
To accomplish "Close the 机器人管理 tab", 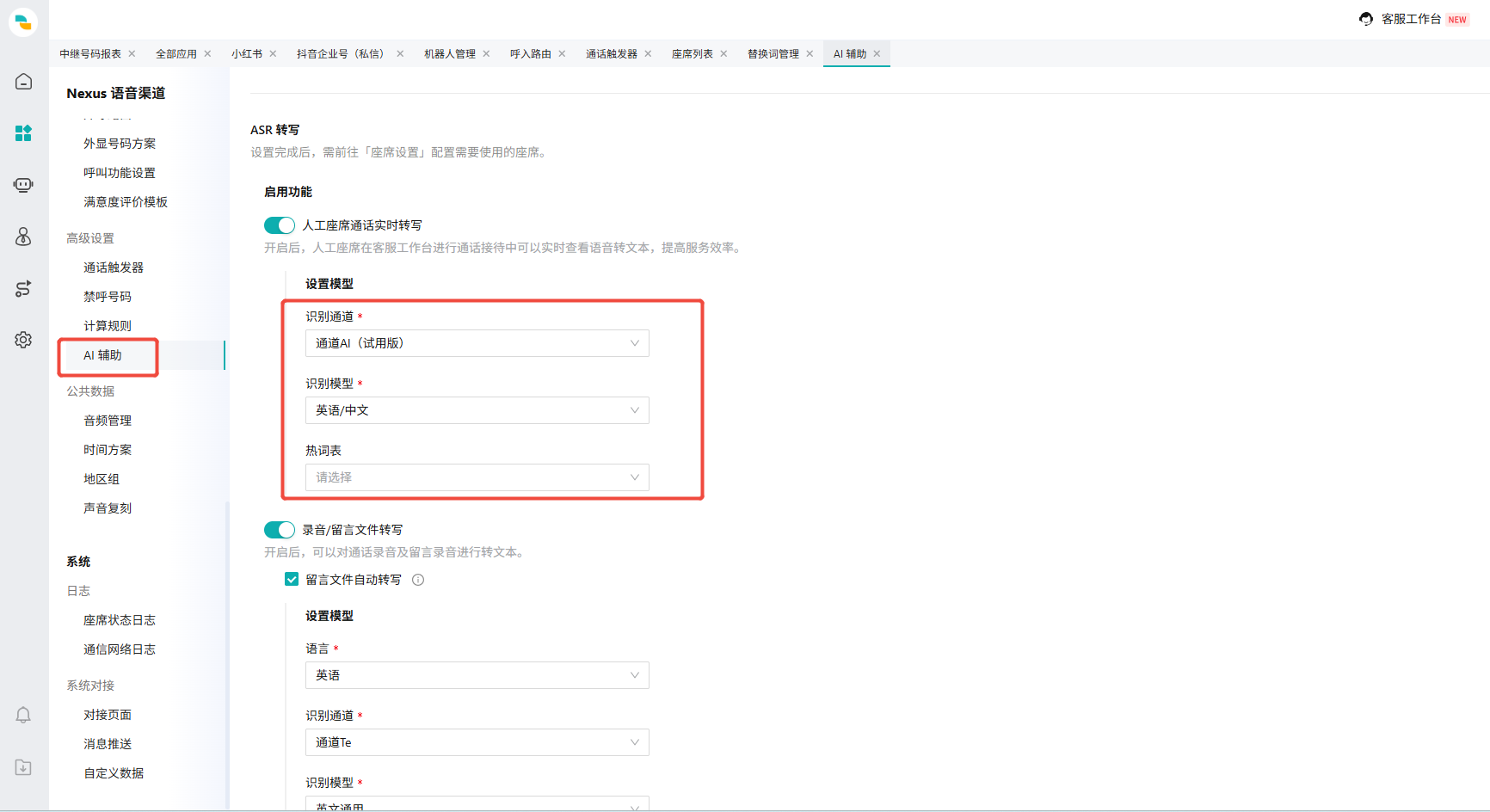I will [x=486, y=53].
